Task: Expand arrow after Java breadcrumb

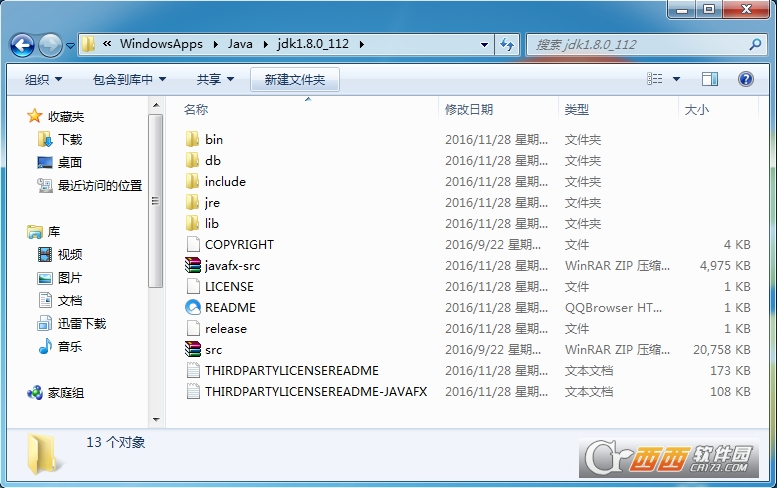Action: point(265,44)
